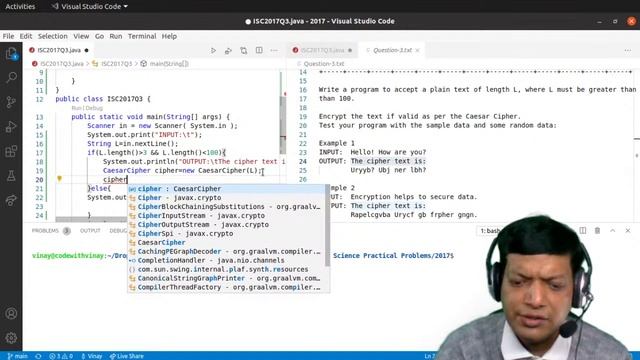This screenshot has height=360, width=640.
Task: Select suggestion CipherInputStream
Action: [226, 216]
